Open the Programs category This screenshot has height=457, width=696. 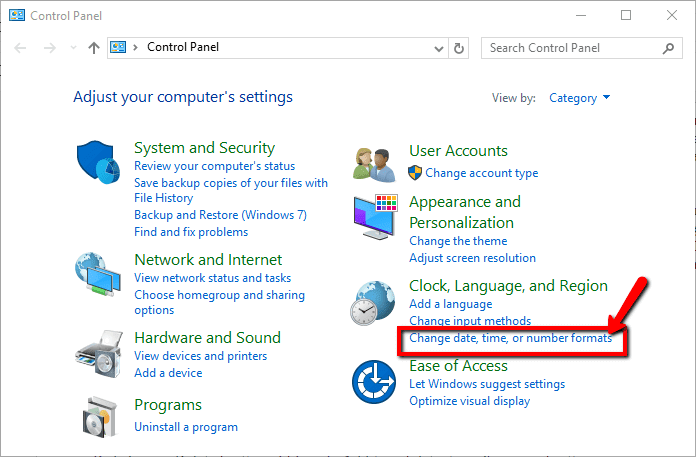click(x=168, y=405)
